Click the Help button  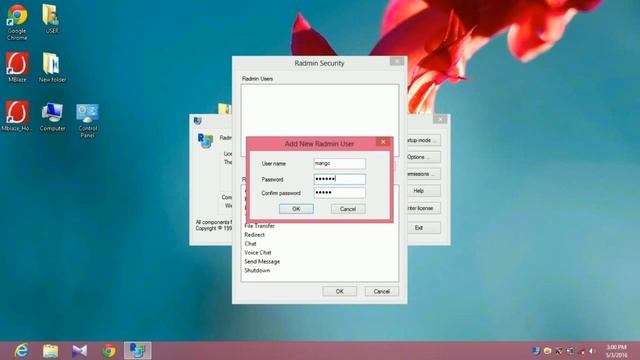pyautogui.click(x=423, y=191)
